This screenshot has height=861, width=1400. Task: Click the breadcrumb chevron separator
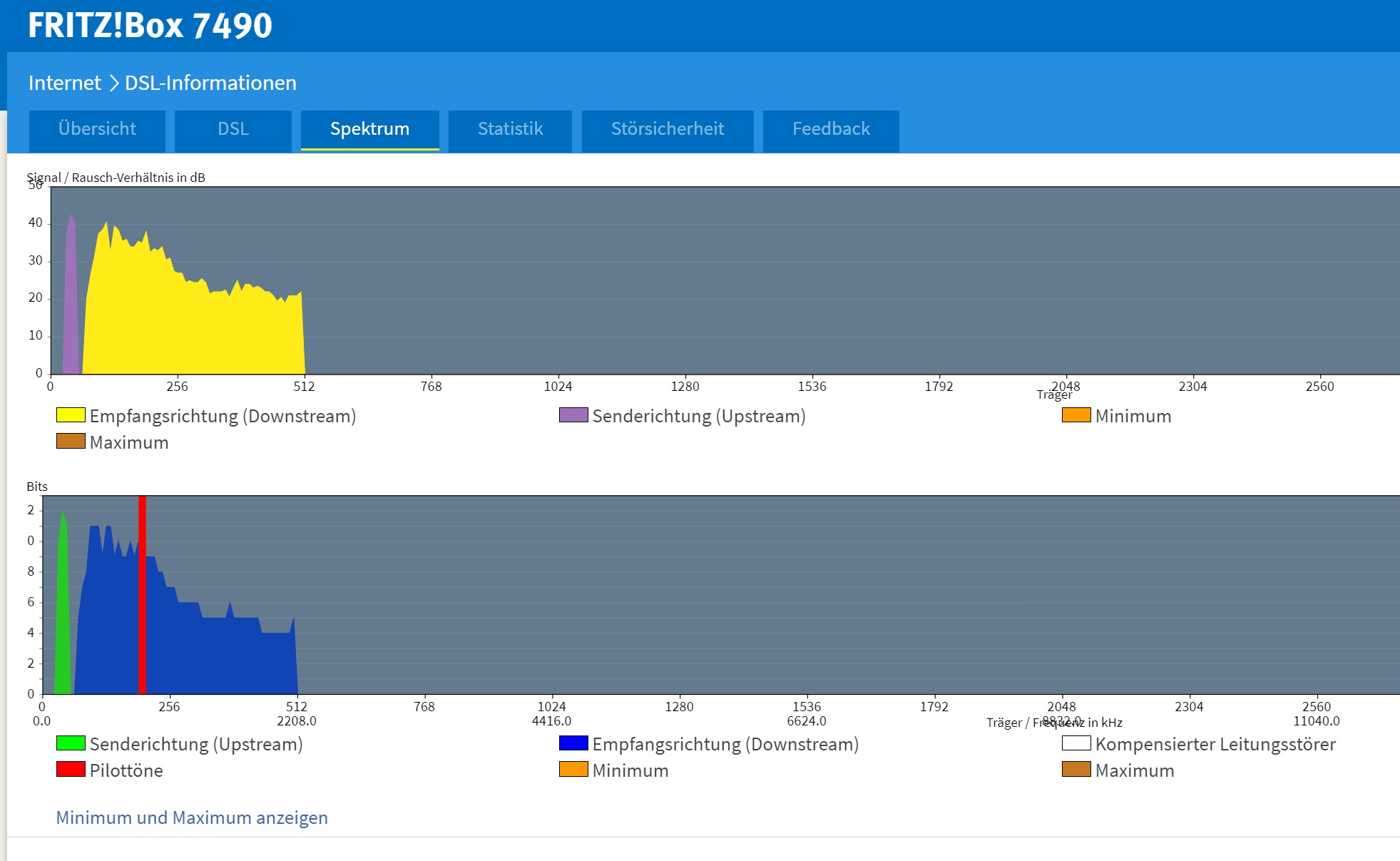point(113,83)
